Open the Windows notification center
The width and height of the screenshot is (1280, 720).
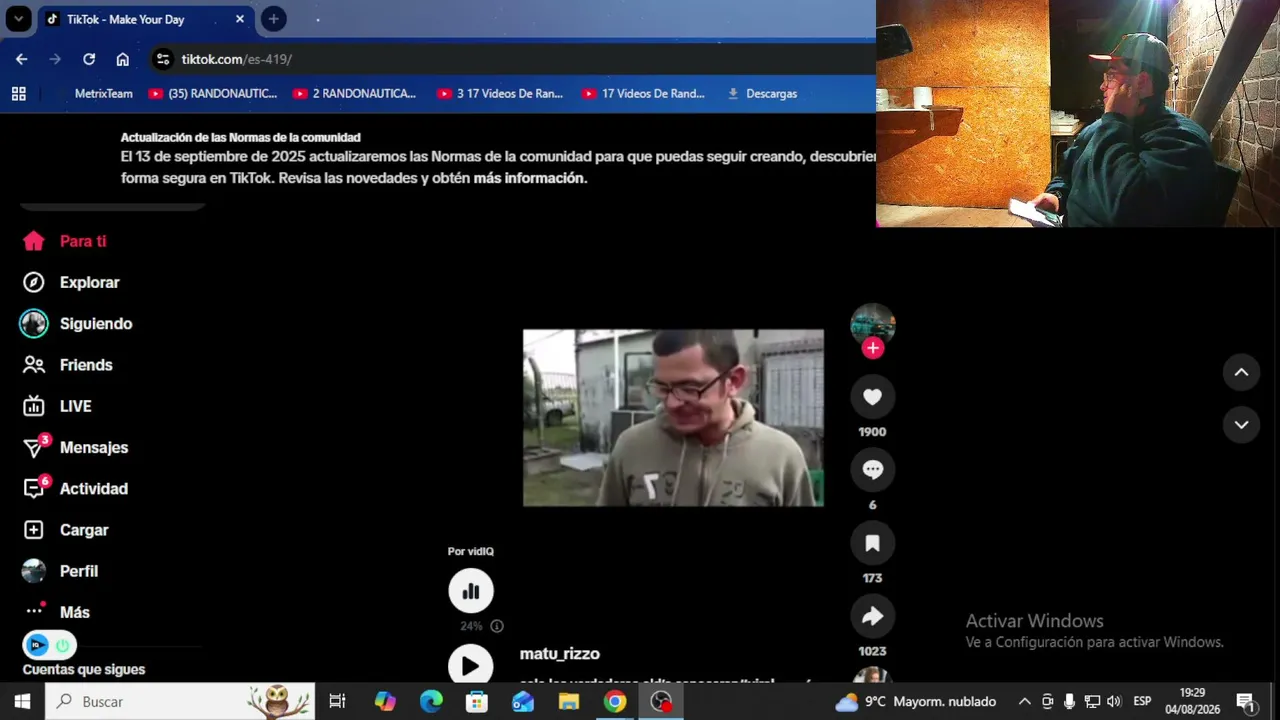tap(1246, 702)
